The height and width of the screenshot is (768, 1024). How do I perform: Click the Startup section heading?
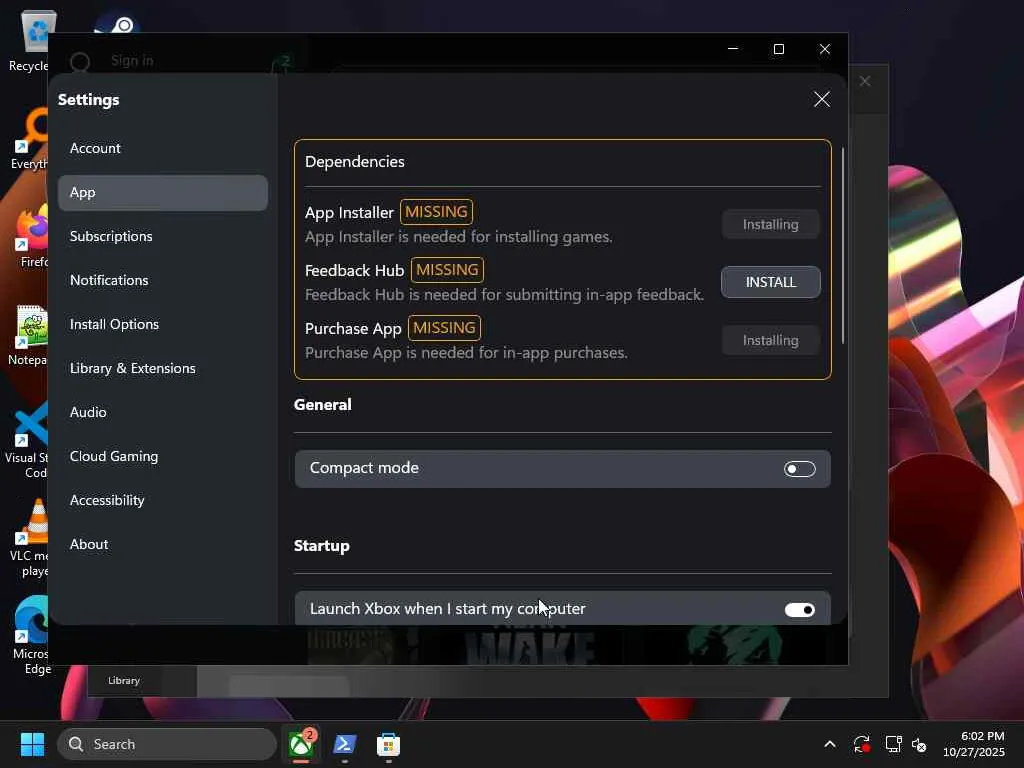coord(321,546)
